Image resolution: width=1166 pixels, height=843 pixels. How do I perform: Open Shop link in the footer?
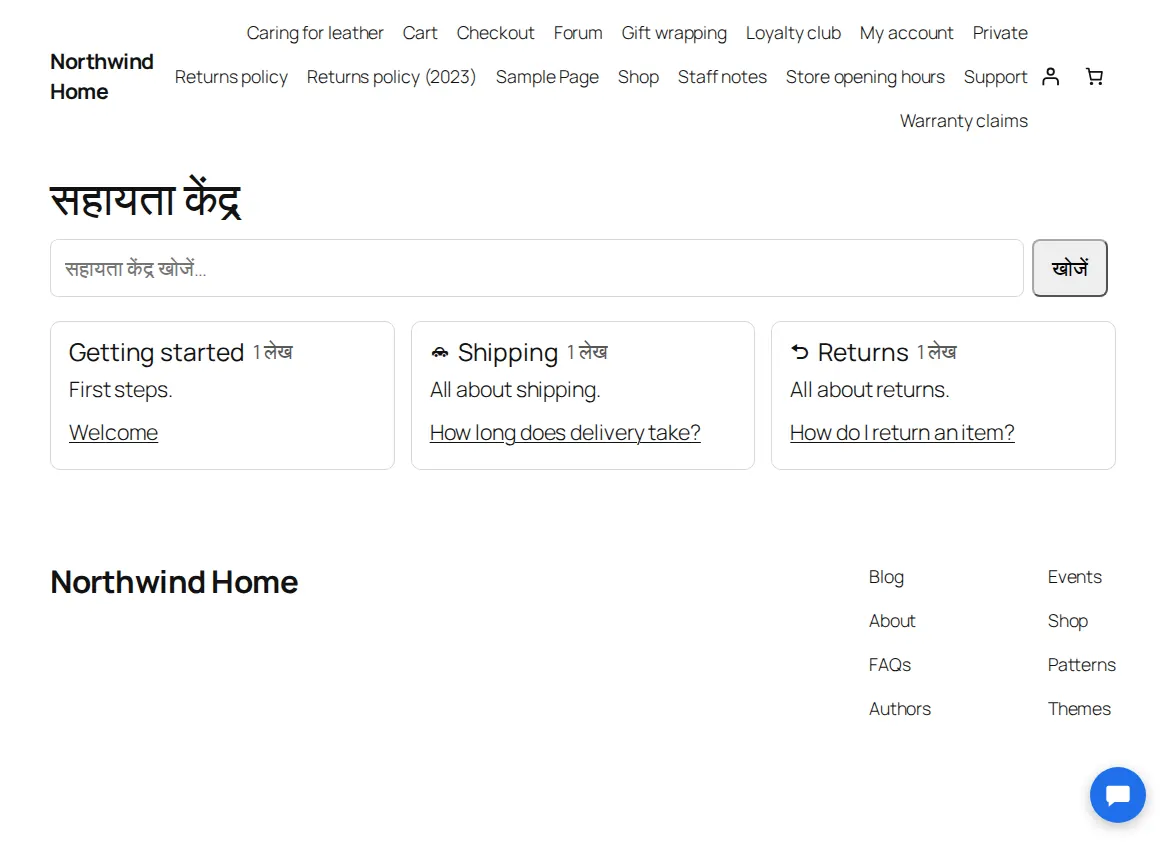click(x=1068, y=621)
